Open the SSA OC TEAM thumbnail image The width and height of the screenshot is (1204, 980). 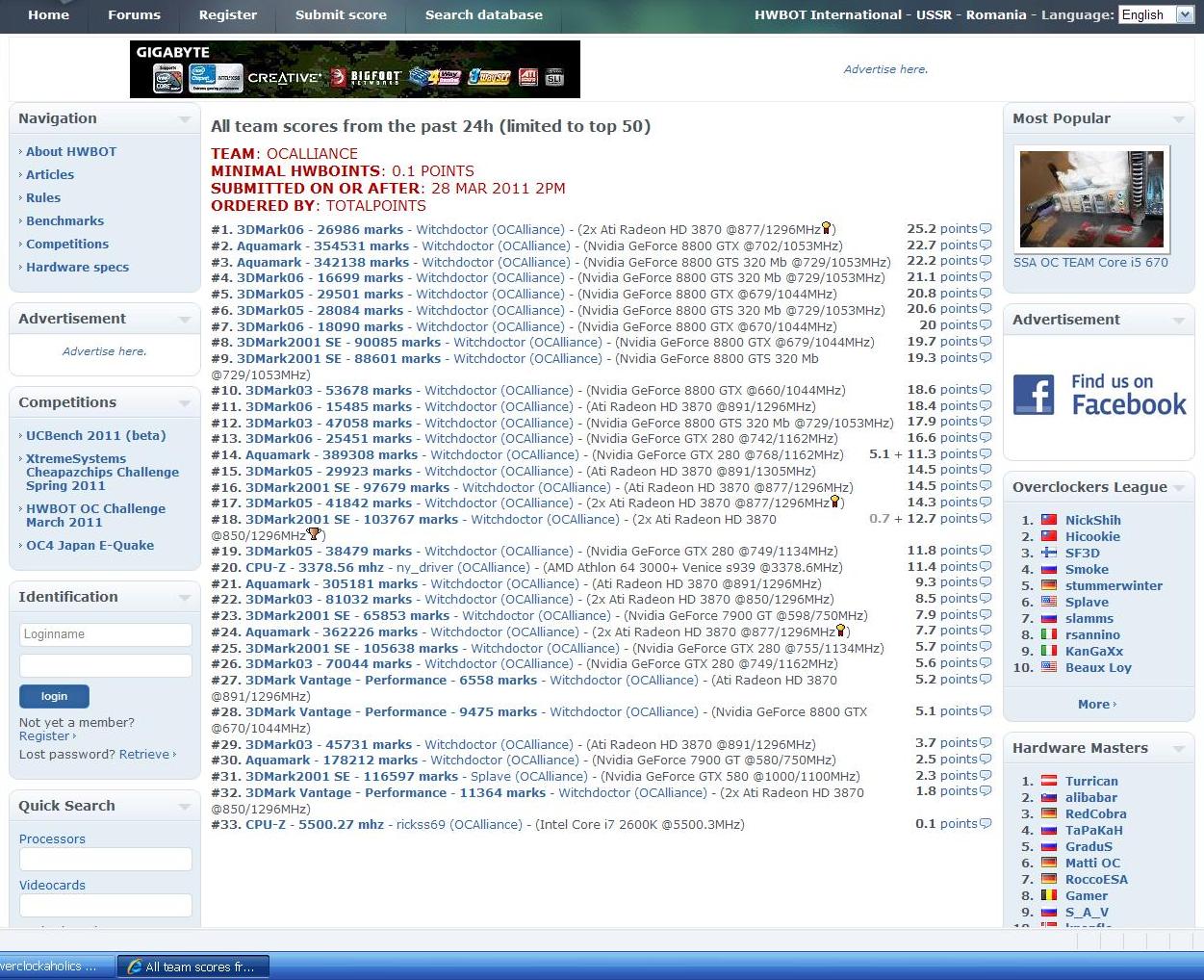pyautogui.click(x=1091, y=199)
